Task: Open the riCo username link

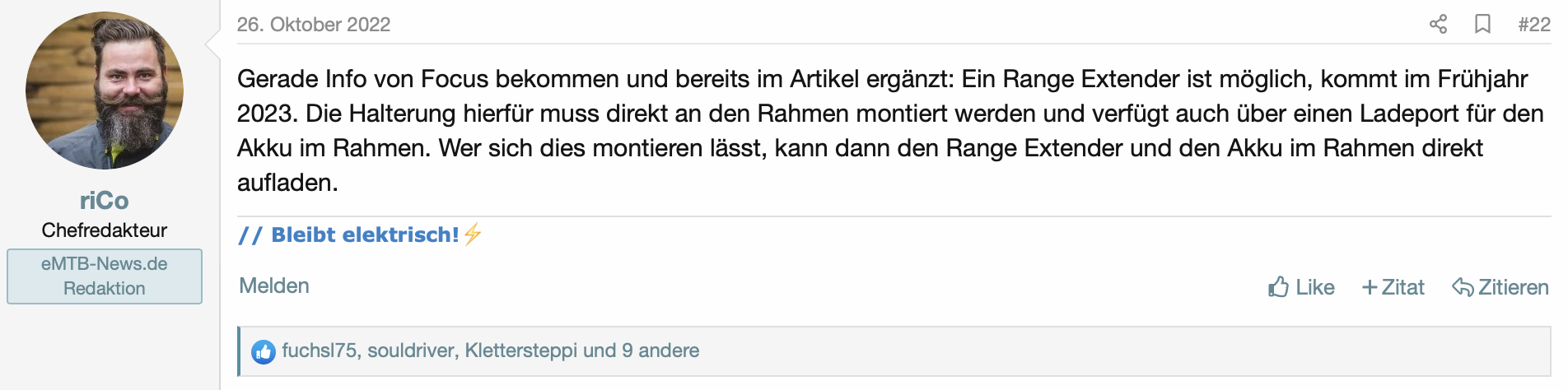Action: tap(105, 201)
